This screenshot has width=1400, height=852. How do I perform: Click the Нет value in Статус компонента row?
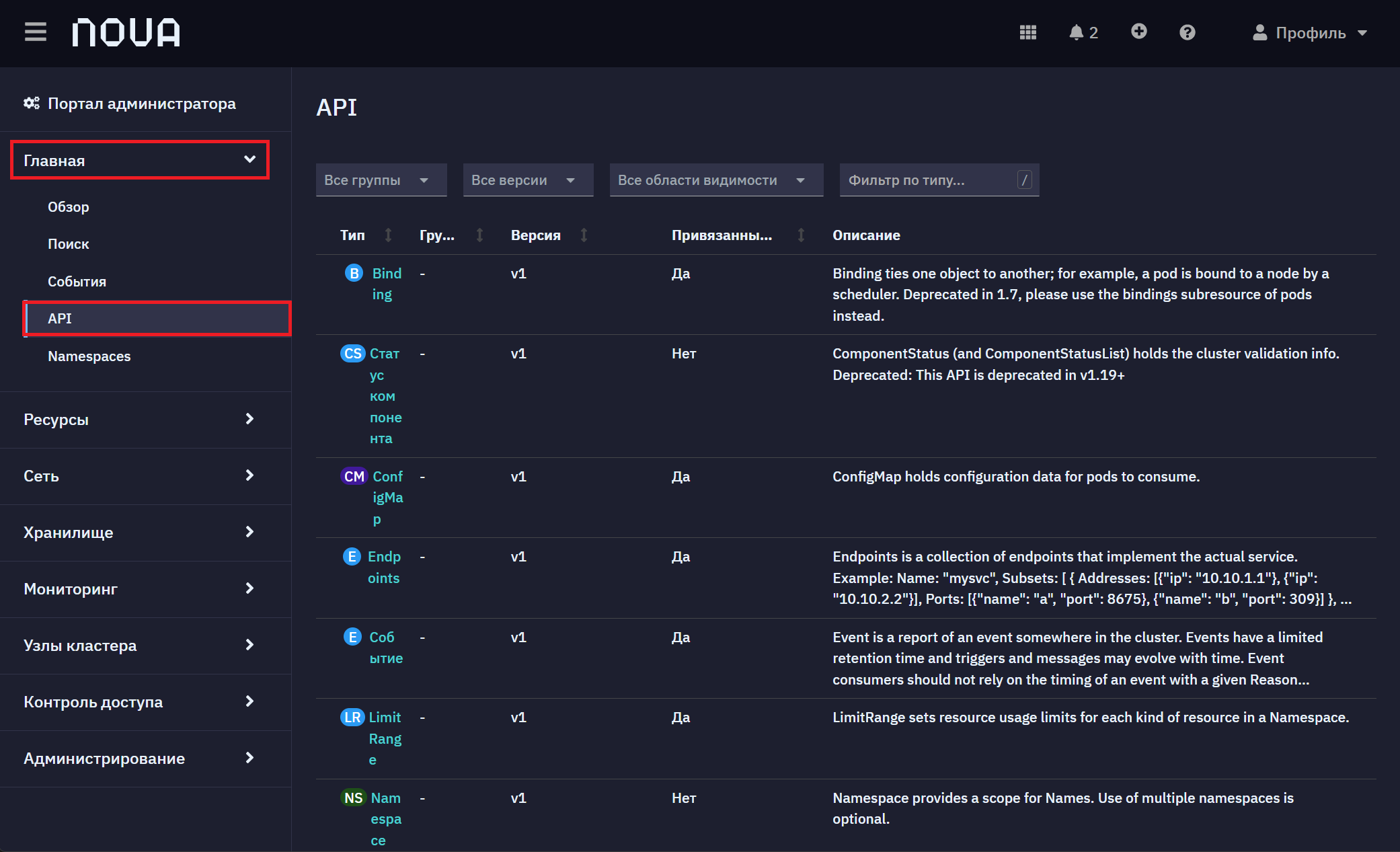point(684,353)
